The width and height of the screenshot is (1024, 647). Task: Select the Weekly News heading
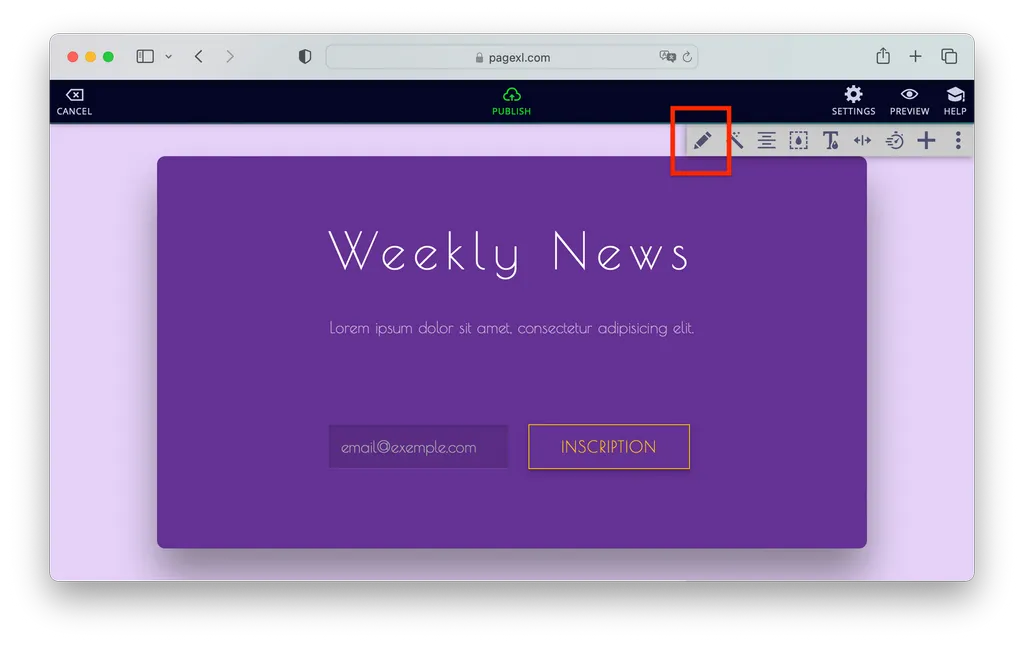[x=509, y=253]
